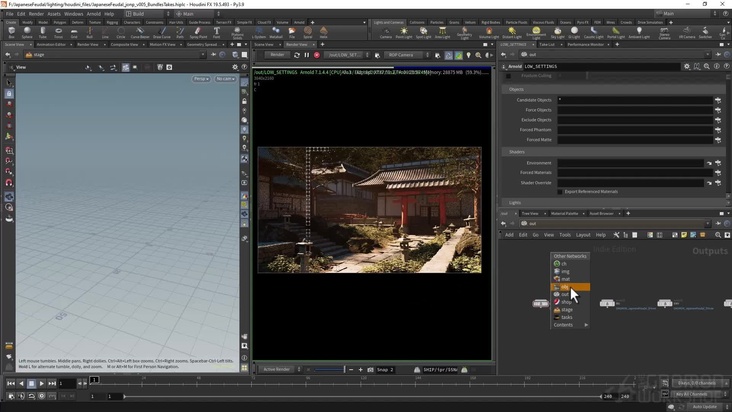Click the Camera shelf tool

point(386,32)
